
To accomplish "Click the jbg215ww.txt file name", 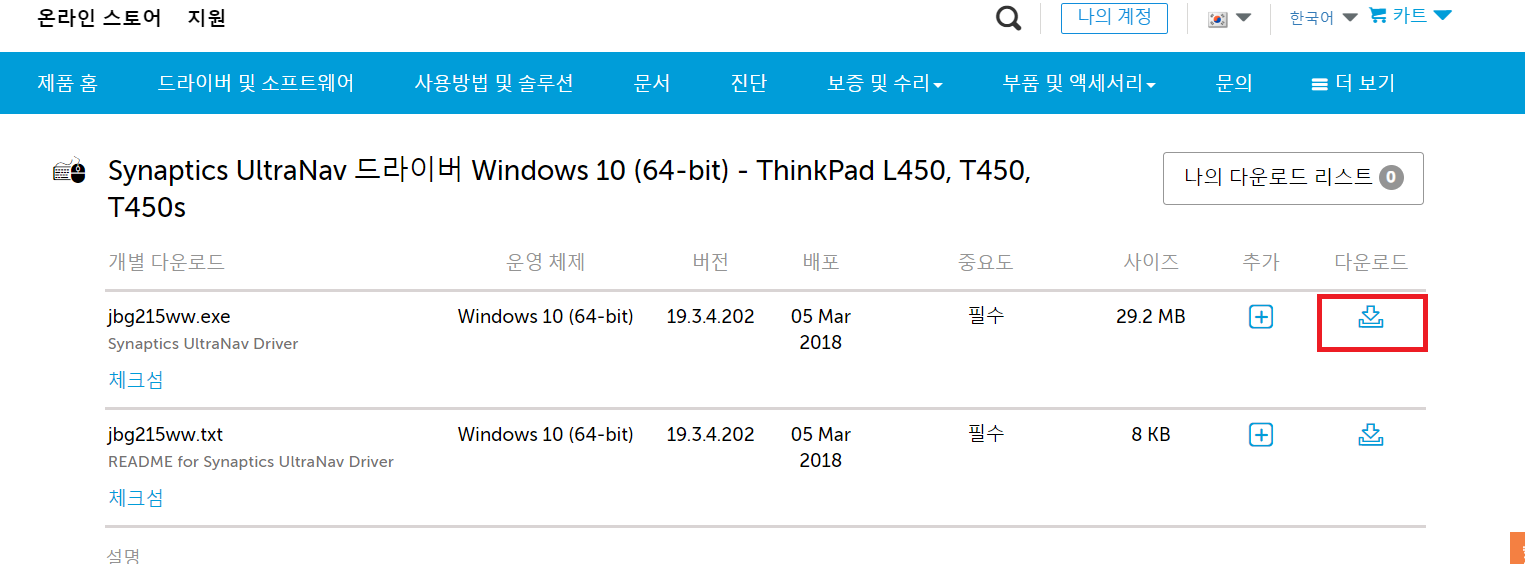I will pyautogui.click(x=165, y=435).
